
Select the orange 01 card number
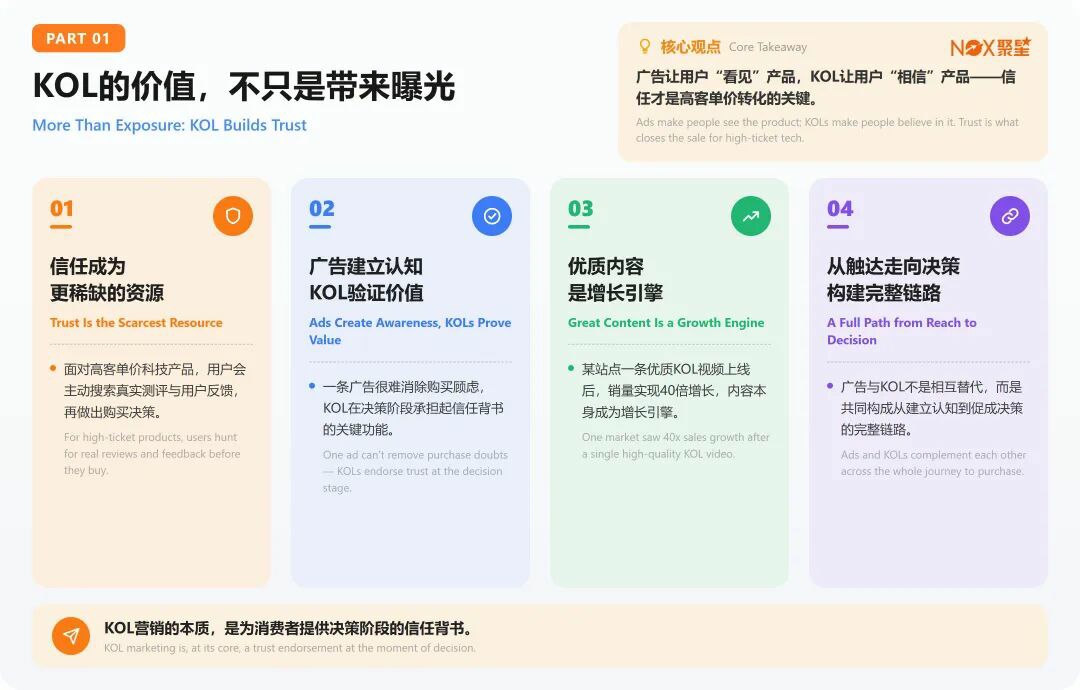click(x=61, y=208)
